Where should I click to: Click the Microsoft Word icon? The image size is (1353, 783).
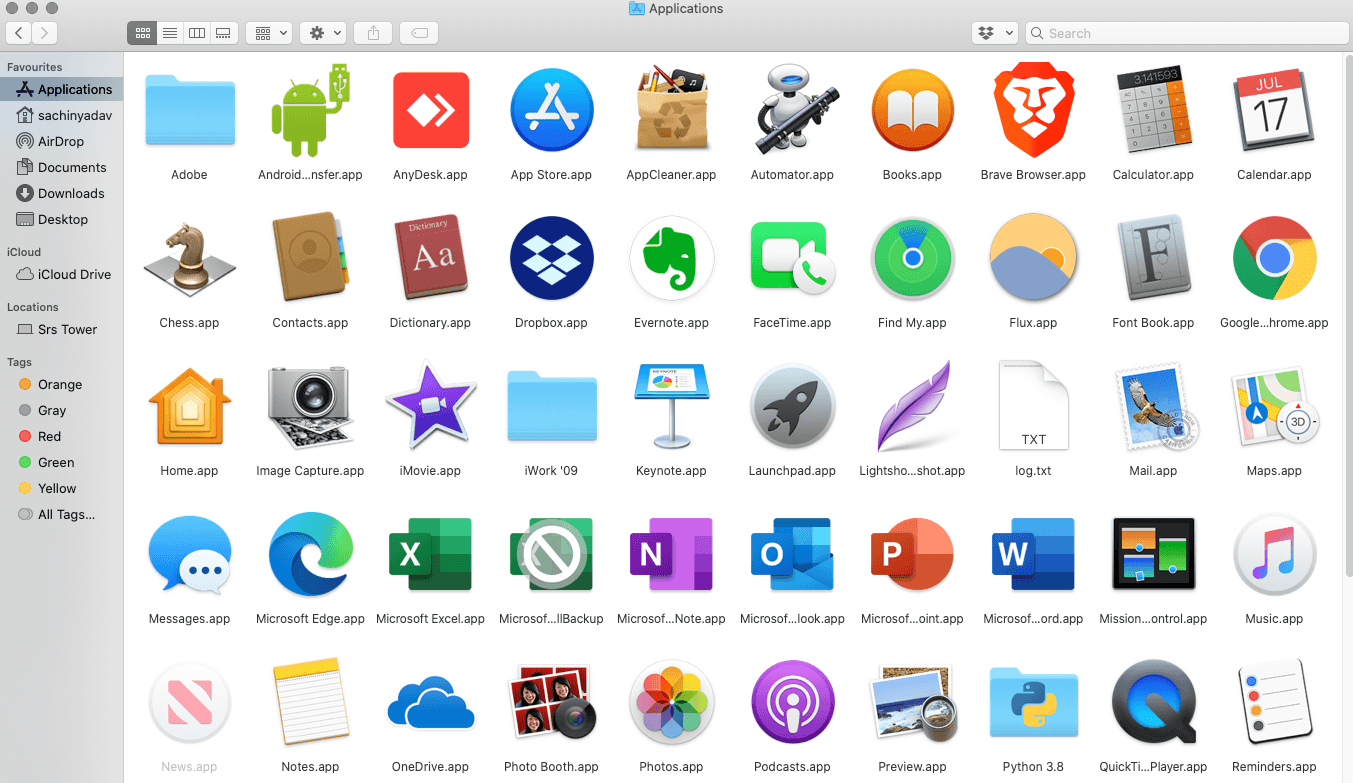point(1034,554)
